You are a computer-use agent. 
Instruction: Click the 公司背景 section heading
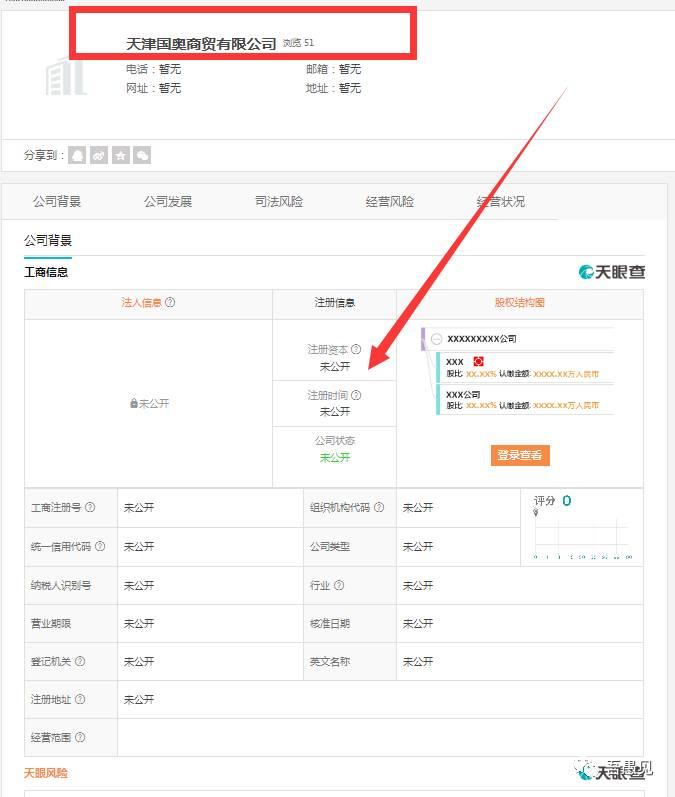48,240
